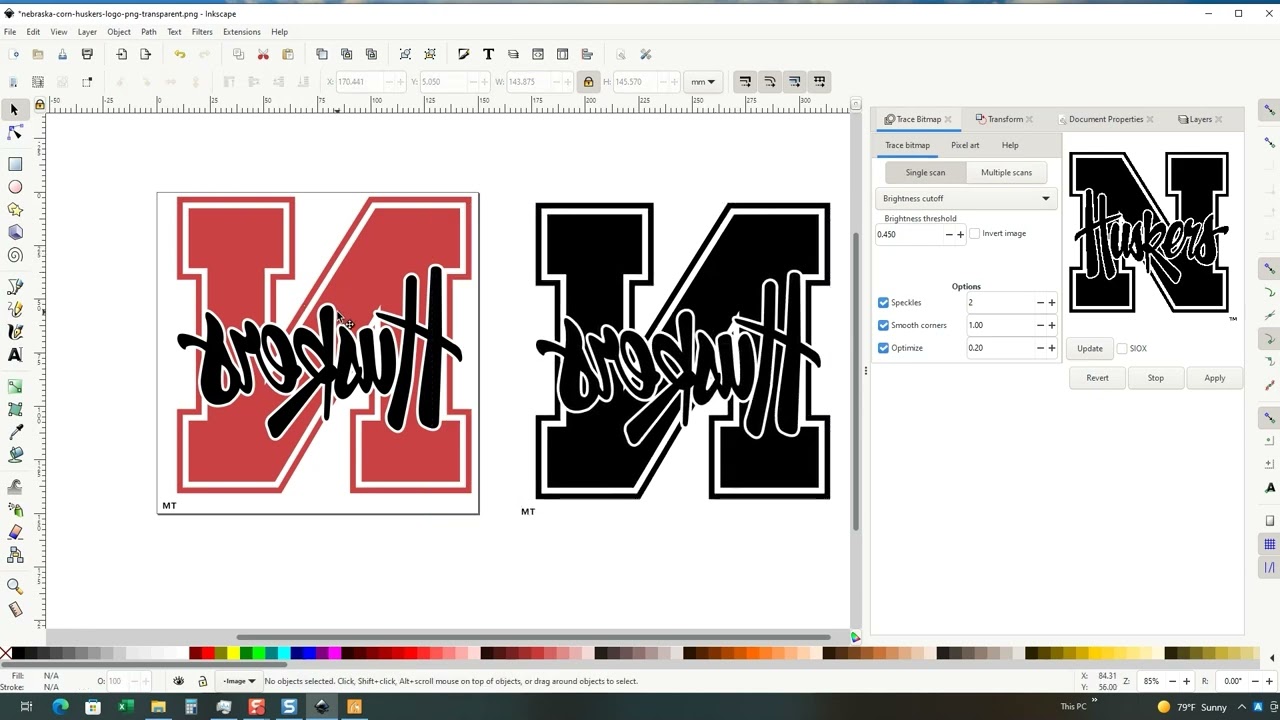The height and width of the screenshot is (720, 1280).
Task: Select the Ellipse tool
Action: [15, 187]
